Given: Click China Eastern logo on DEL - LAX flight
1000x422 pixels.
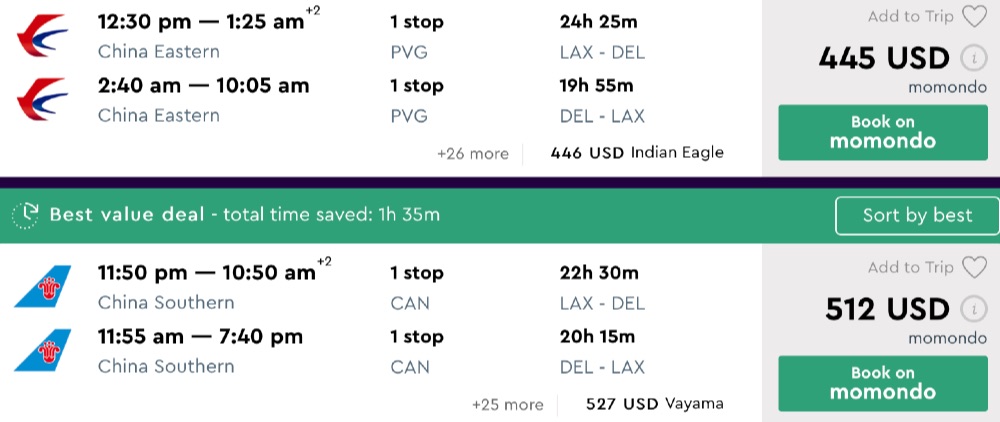Looking at the screenshot, I should tap(42, 99).
